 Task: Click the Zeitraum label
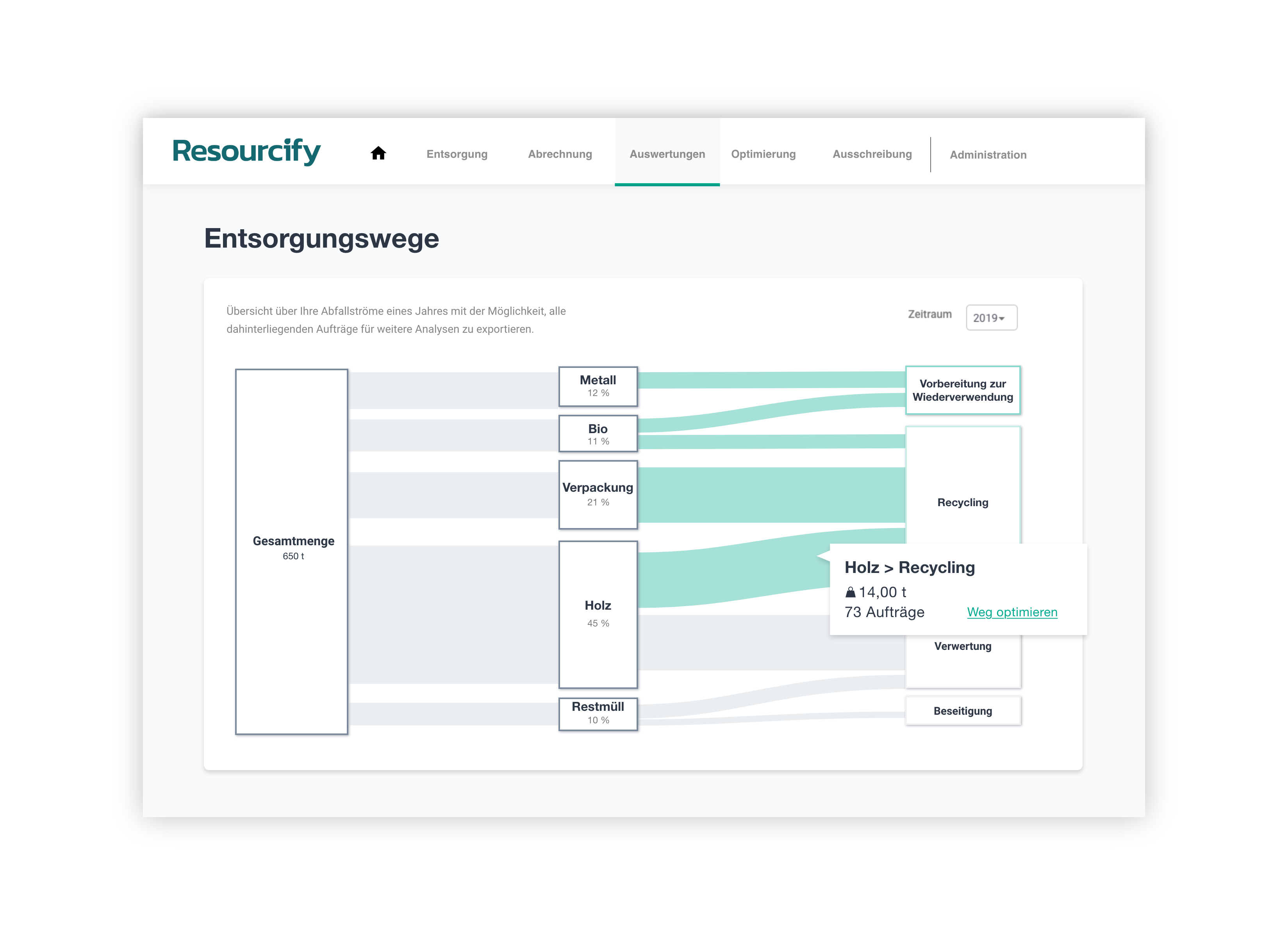tap(929, 314)
